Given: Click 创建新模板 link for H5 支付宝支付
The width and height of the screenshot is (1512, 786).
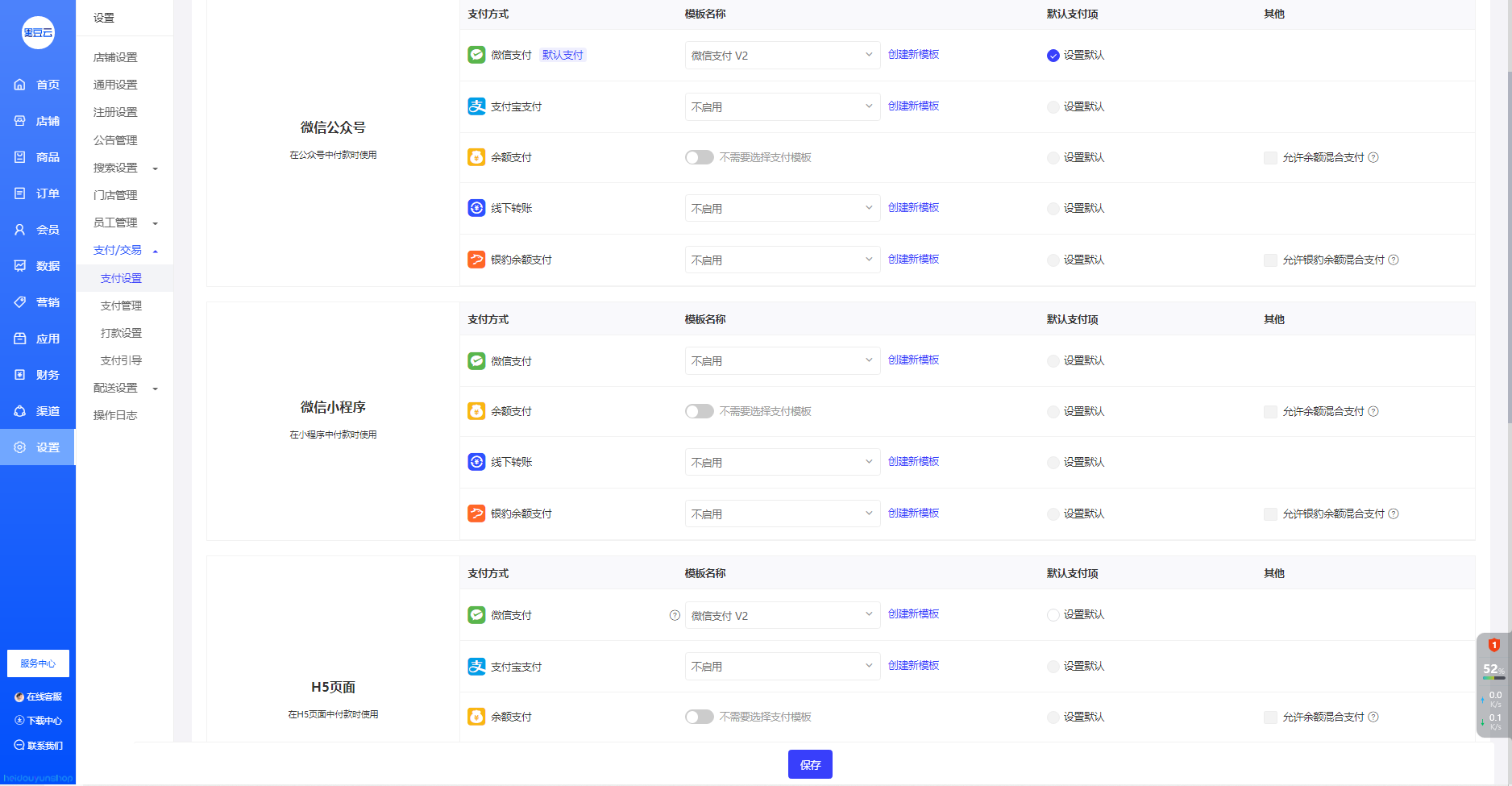Looking at the screenshot, I should point(913,665).
